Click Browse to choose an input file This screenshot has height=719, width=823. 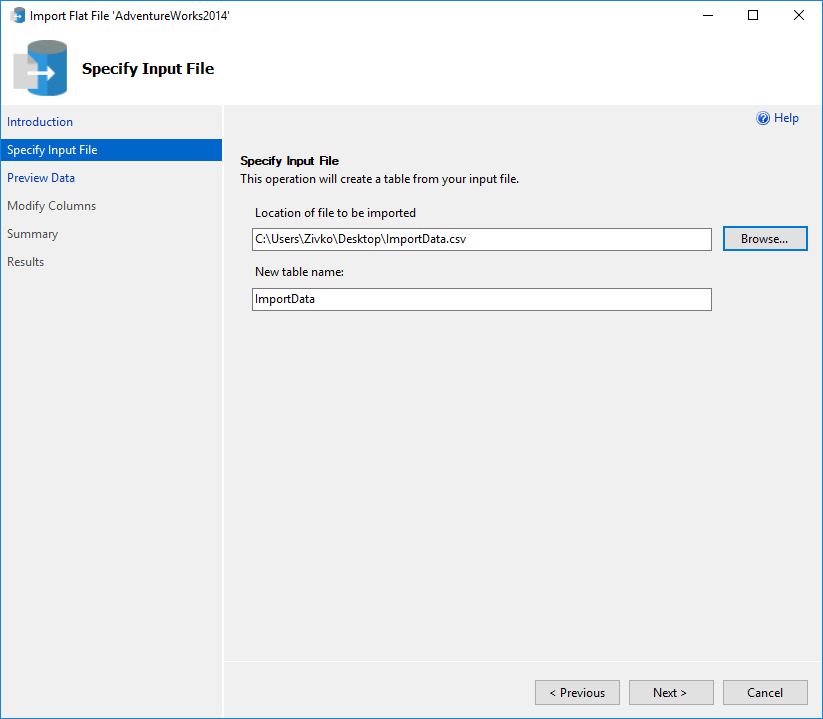coord(764,238)
